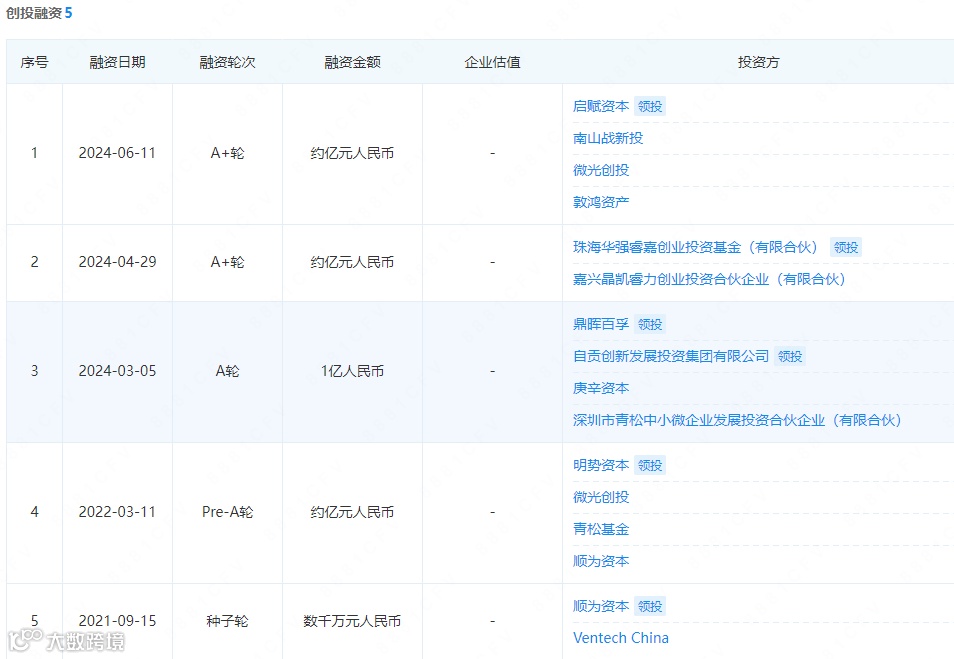Click the 创投融资 5 section title
This screenshot has width=954, height=659.
(x=39, y=13)
